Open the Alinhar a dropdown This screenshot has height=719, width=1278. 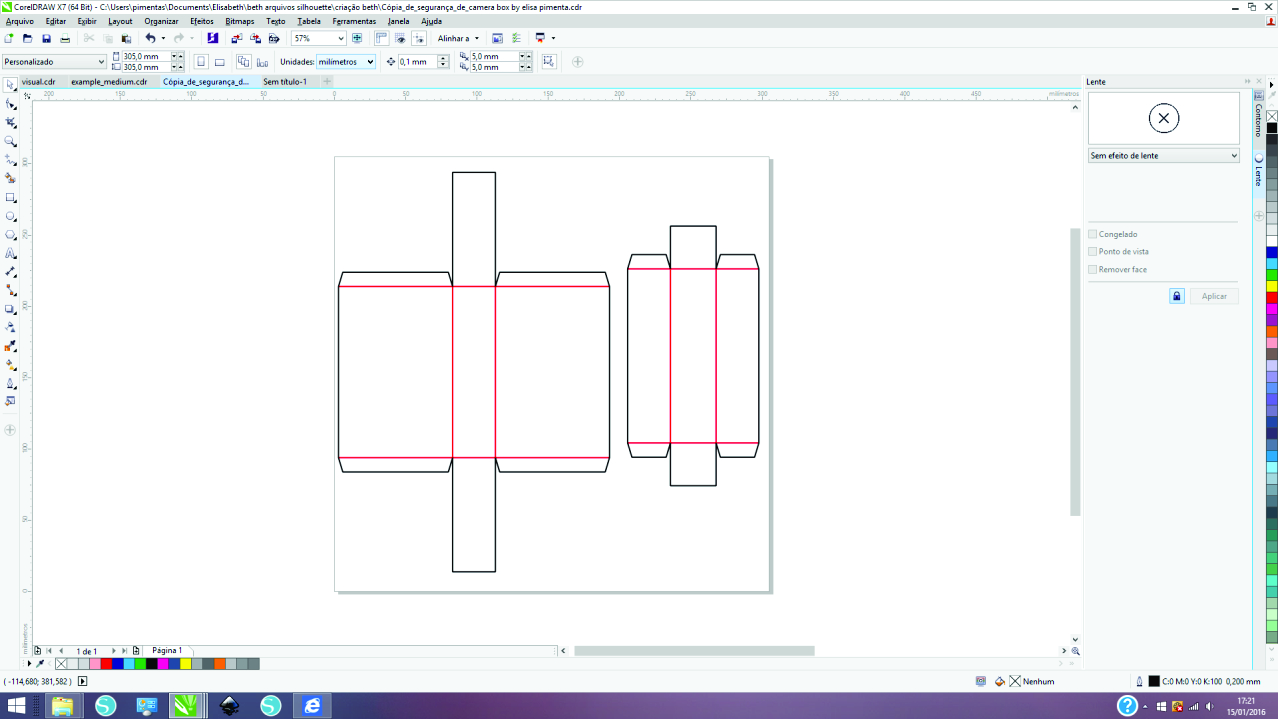(458, 38)
